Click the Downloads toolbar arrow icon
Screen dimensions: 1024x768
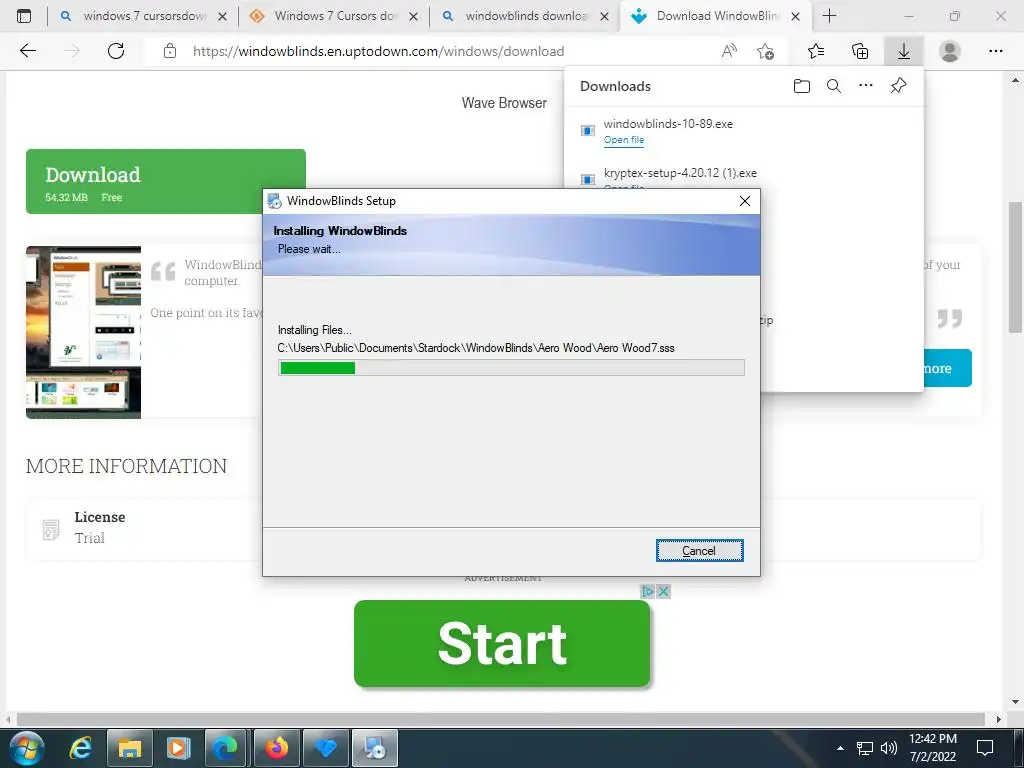coord(904,51)
